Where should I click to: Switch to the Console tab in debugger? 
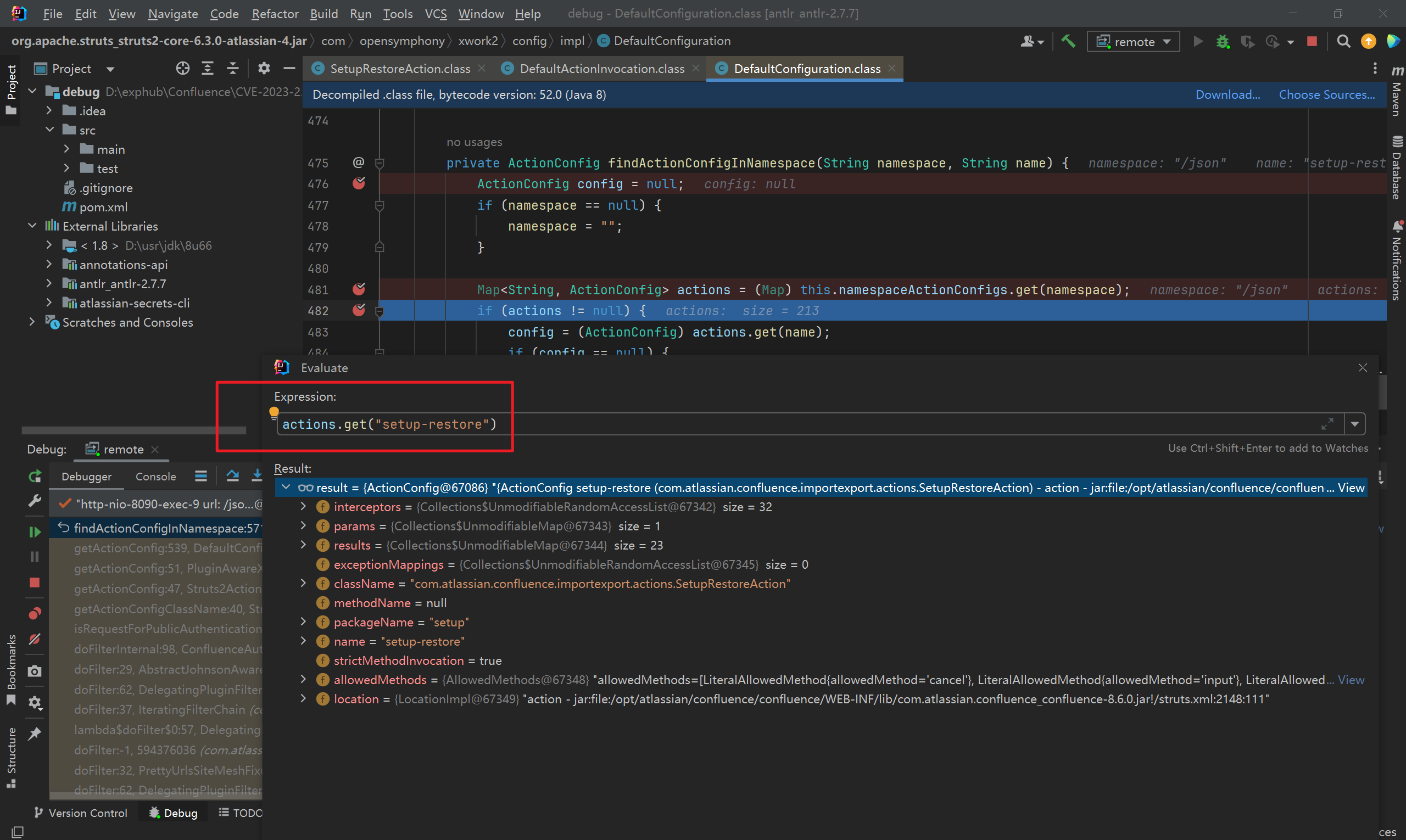[x=156, y=477]
